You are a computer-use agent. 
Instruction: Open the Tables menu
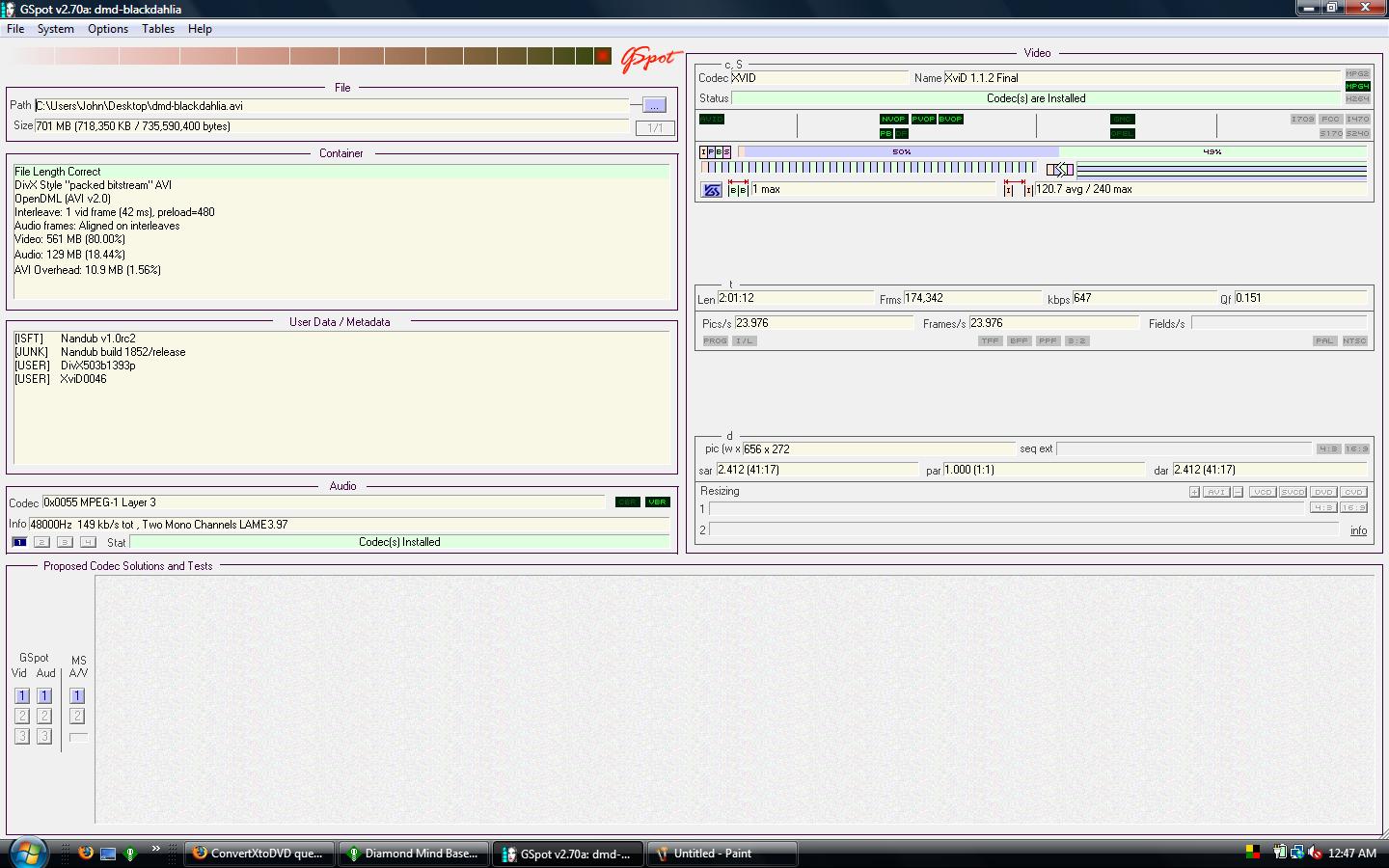point(158,29)
